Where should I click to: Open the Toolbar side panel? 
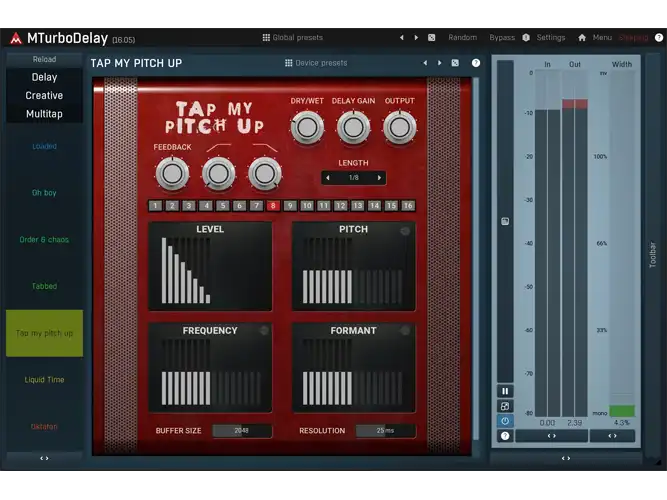tap(653, 254)
